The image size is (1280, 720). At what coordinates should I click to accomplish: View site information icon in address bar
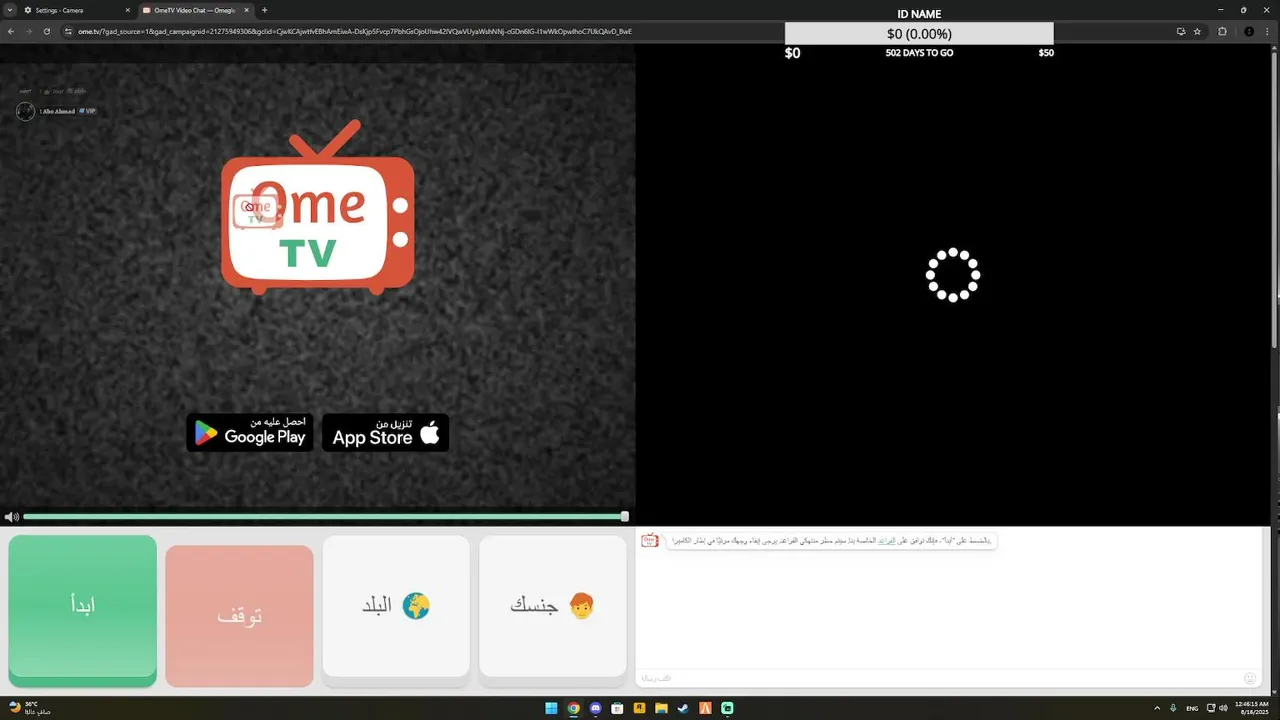tap(69, 31)
